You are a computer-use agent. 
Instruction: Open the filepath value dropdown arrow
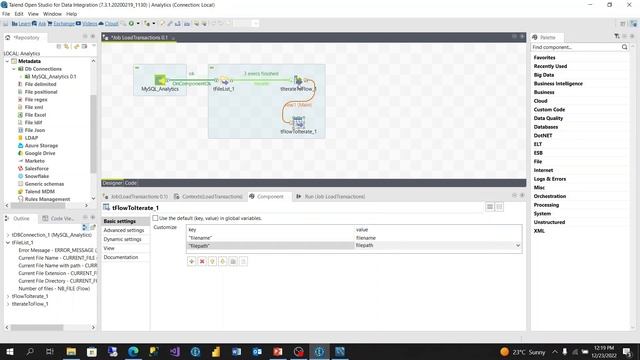(518, 246)
